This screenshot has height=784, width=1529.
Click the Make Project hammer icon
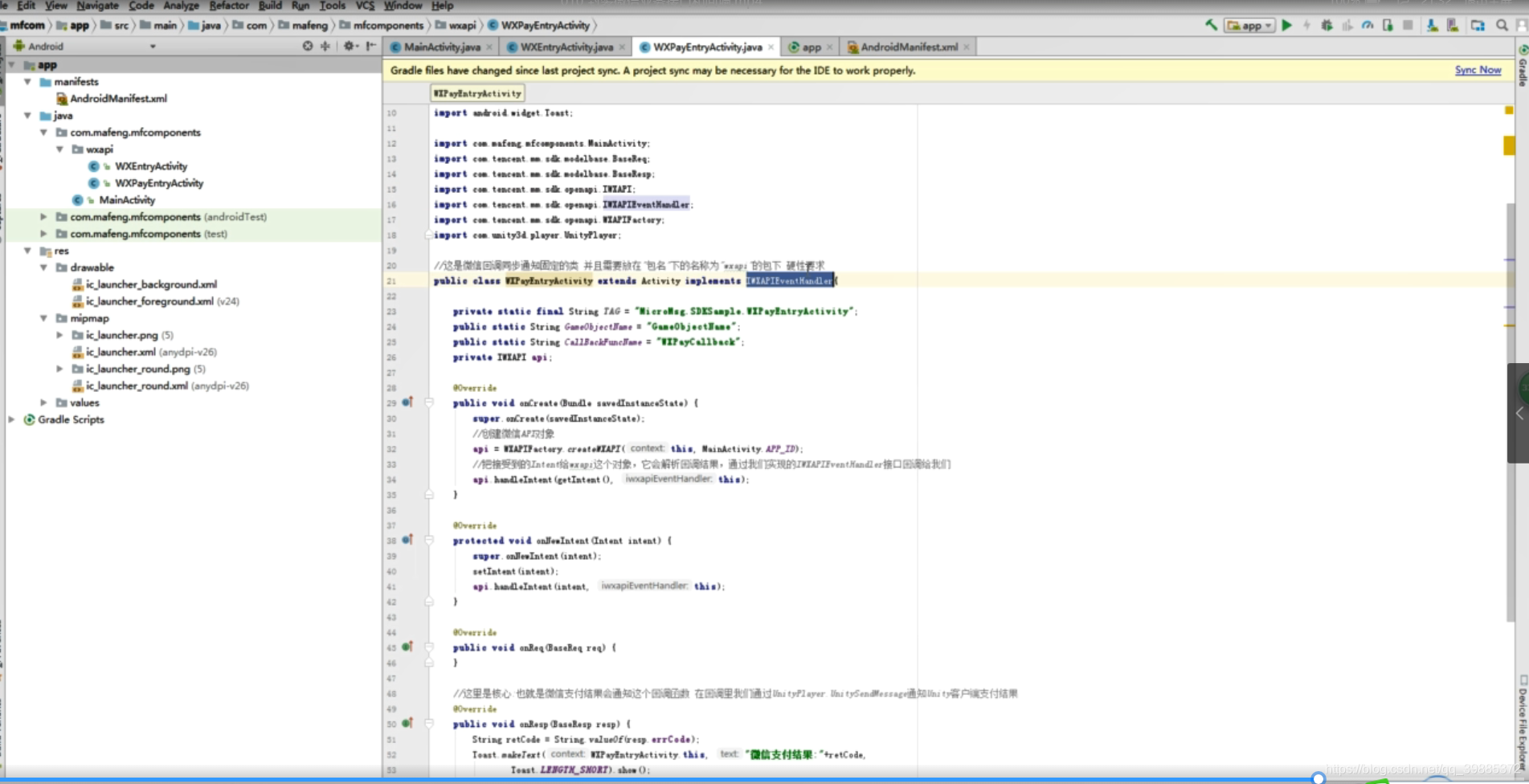1211,26
